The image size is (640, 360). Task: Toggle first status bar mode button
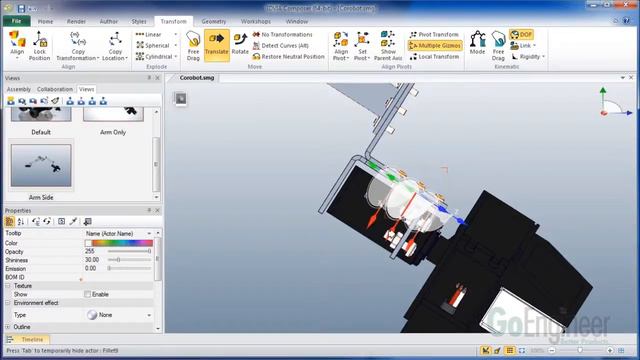[485, 350]
